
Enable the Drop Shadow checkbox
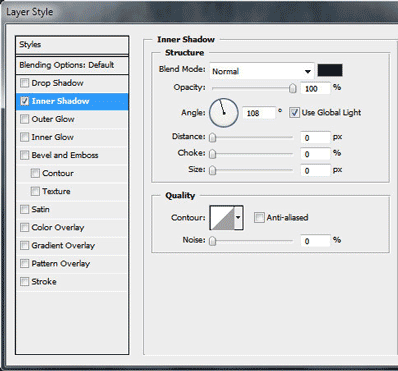pos(24,83)
